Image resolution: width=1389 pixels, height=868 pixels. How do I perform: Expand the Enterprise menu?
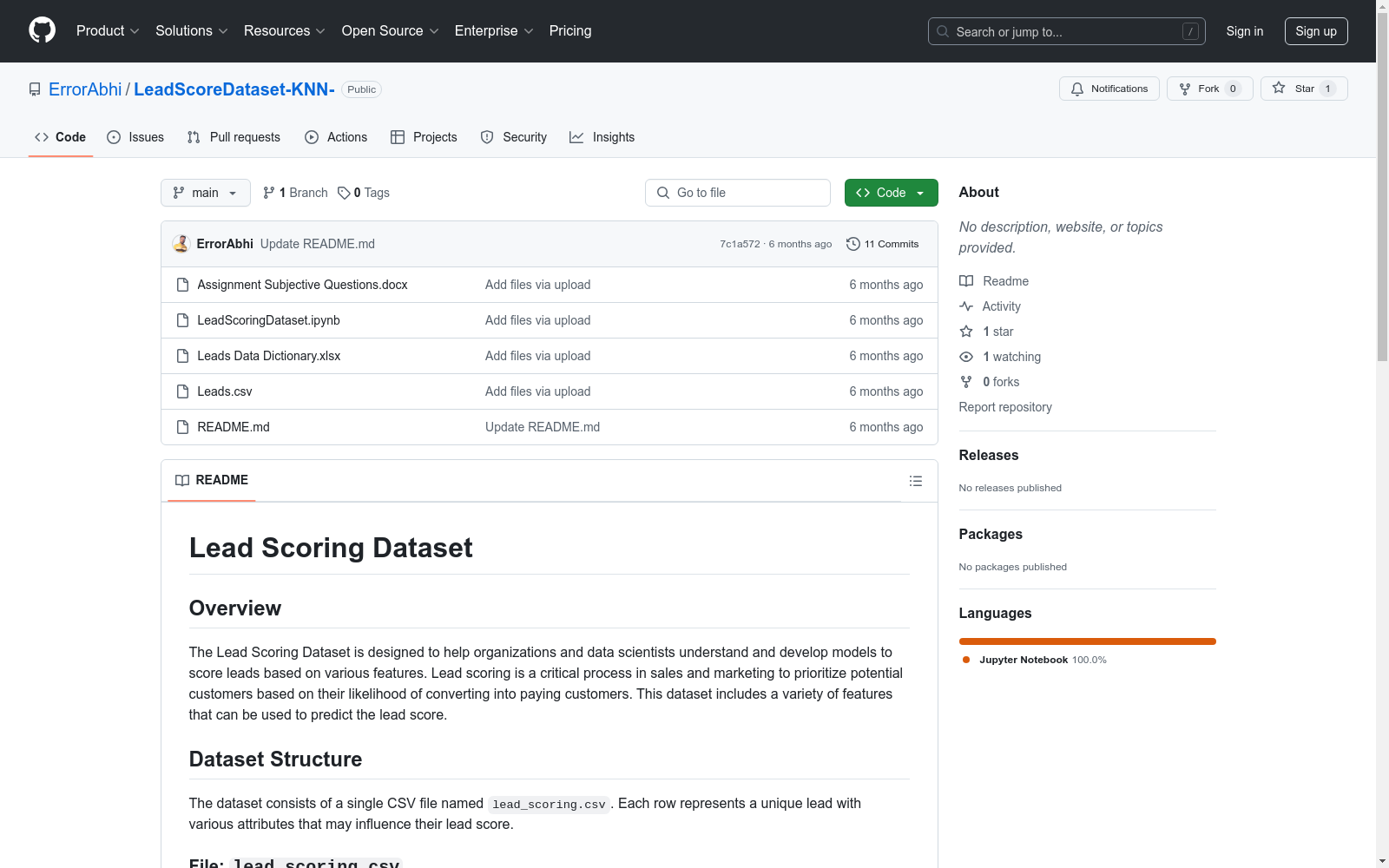click(x=494, y=30)
